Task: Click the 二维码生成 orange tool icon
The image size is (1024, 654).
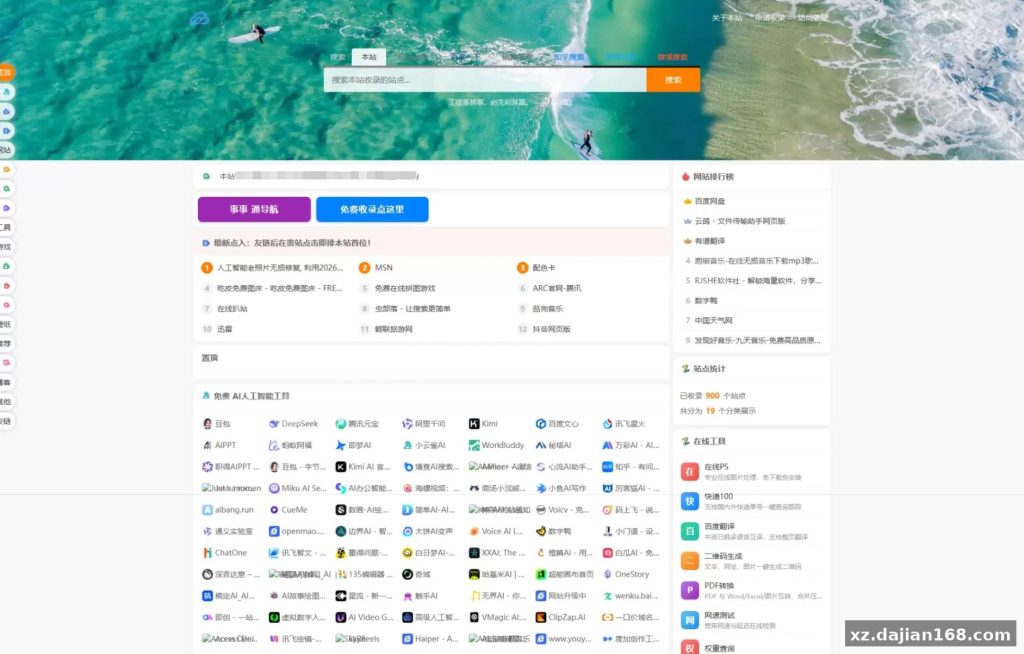Action: point(690,561)
